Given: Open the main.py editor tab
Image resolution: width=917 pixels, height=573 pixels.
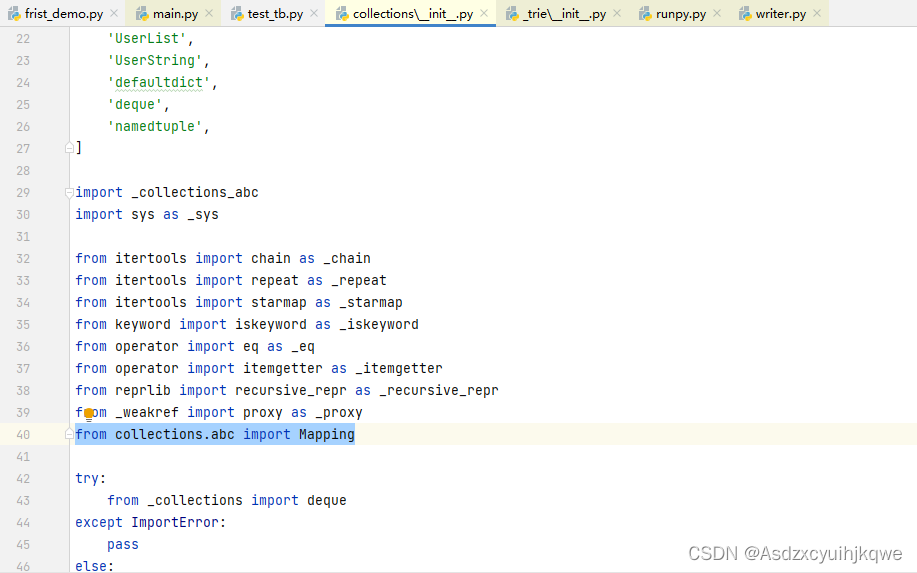Looking at the screenshot, I should pyautogui.click(x=175, y=14).
